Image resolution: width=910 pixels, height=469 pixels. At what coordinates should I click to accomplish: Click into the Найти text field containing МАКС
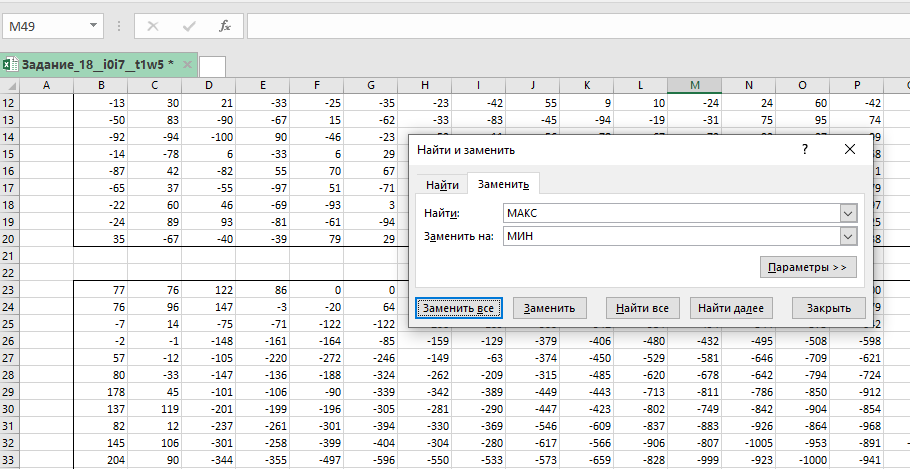point(670,213)
